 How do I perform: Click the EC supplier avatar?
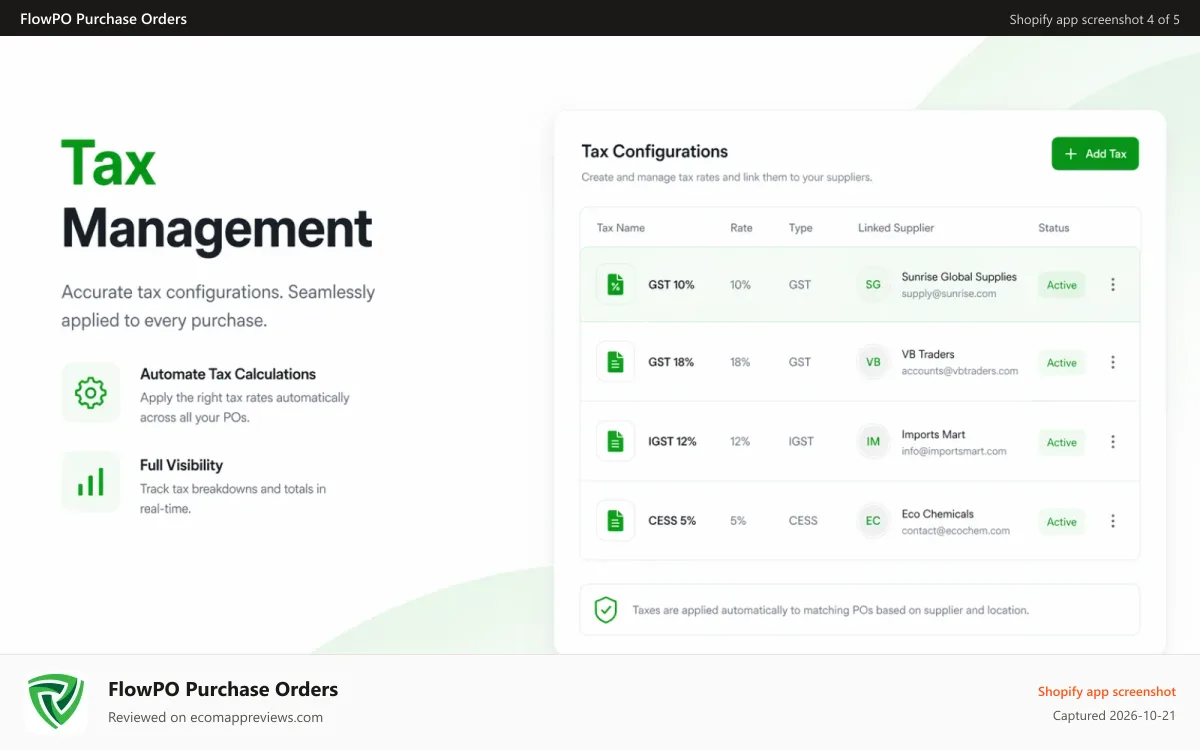873,521
